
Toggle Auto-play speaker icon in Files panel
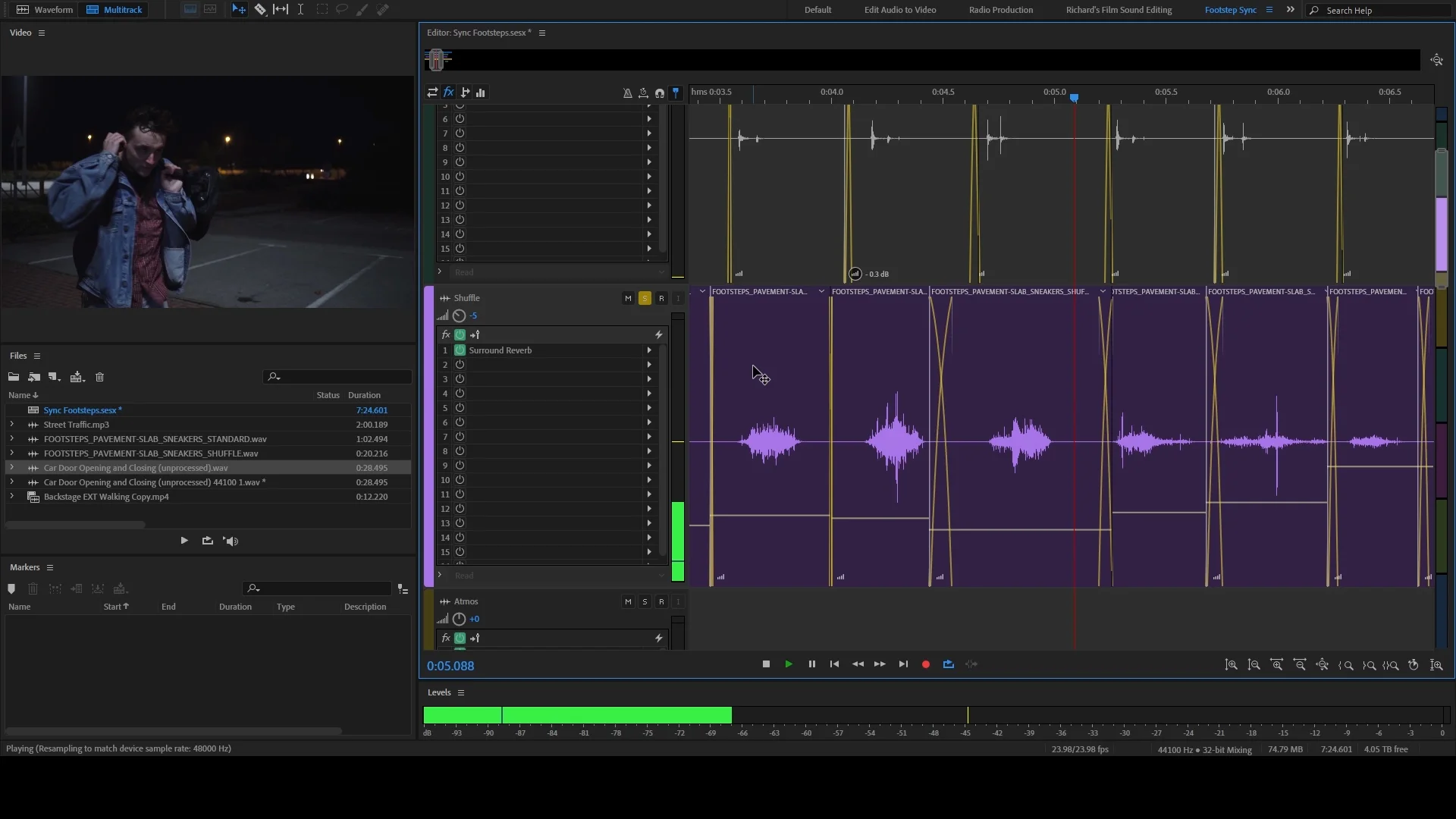231,541
